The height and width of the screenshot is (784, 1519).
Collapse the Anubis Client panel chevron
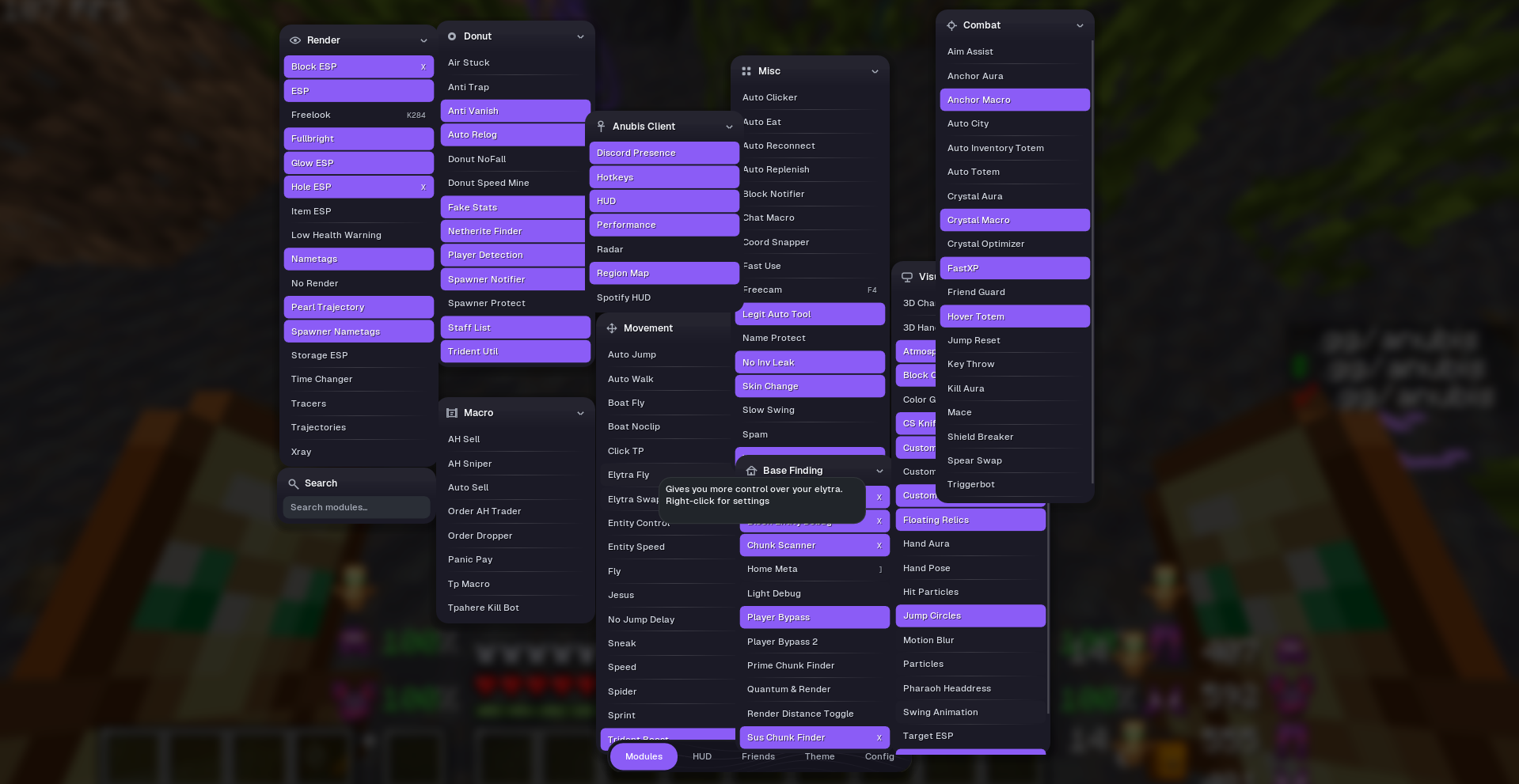[729, 127]
